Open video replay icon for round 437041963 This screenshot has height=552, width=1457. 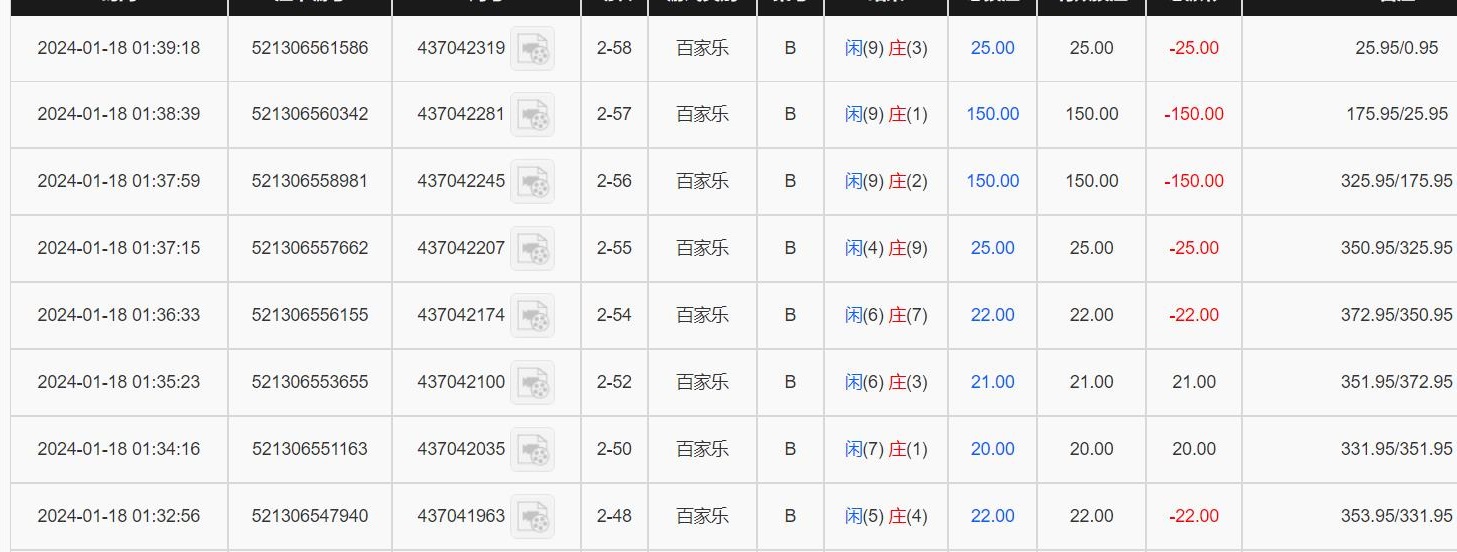coord(532,517)
